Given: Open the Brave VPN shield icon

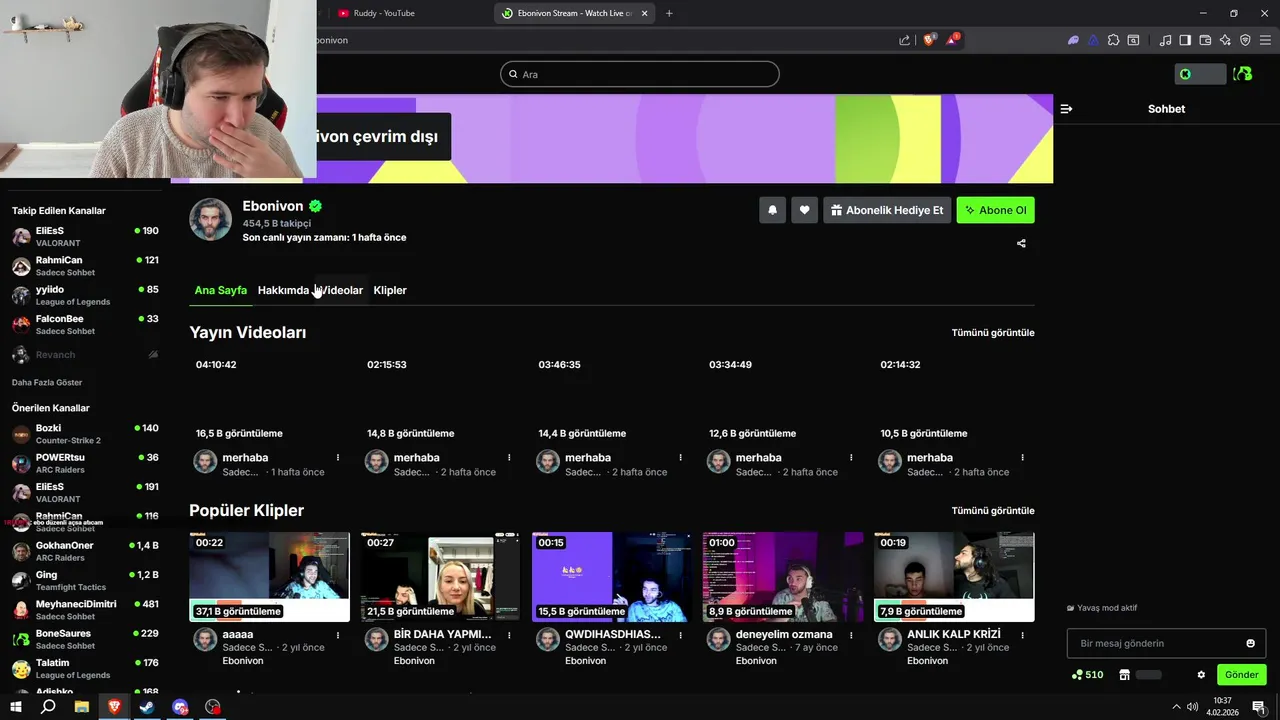Looking at the screenshot, I should click(1245, 40).
